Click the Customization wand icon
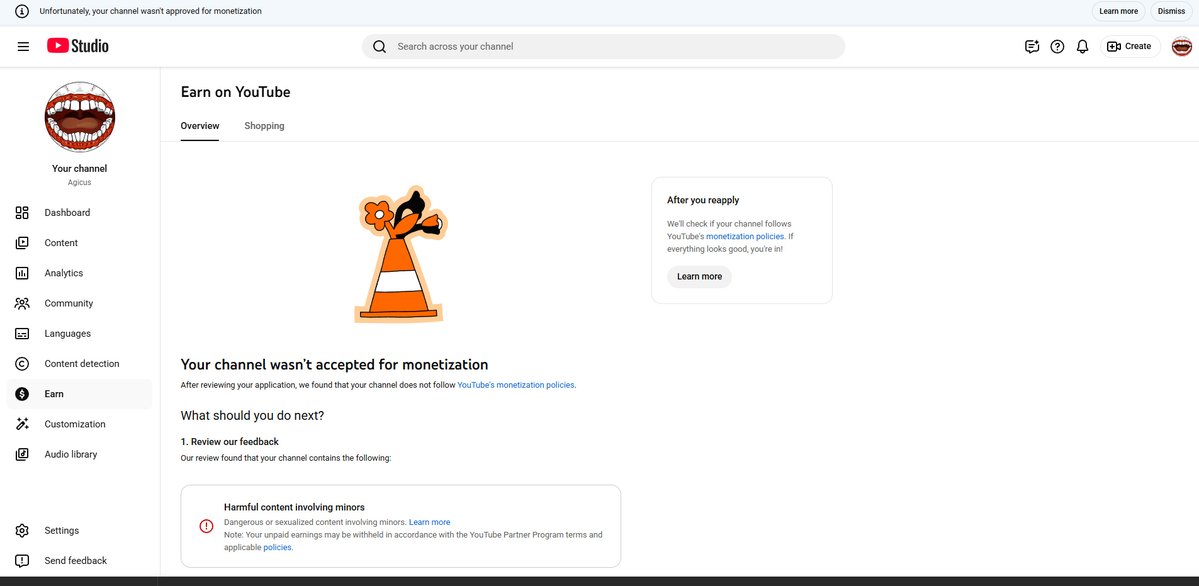This screenshot has height=586, width=1199. (22, 424)
